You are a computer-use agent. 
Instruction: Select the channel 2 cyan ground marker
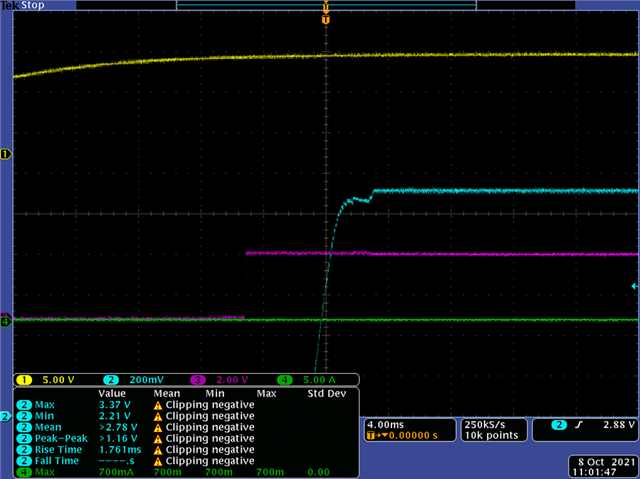(x=6, y=417)
